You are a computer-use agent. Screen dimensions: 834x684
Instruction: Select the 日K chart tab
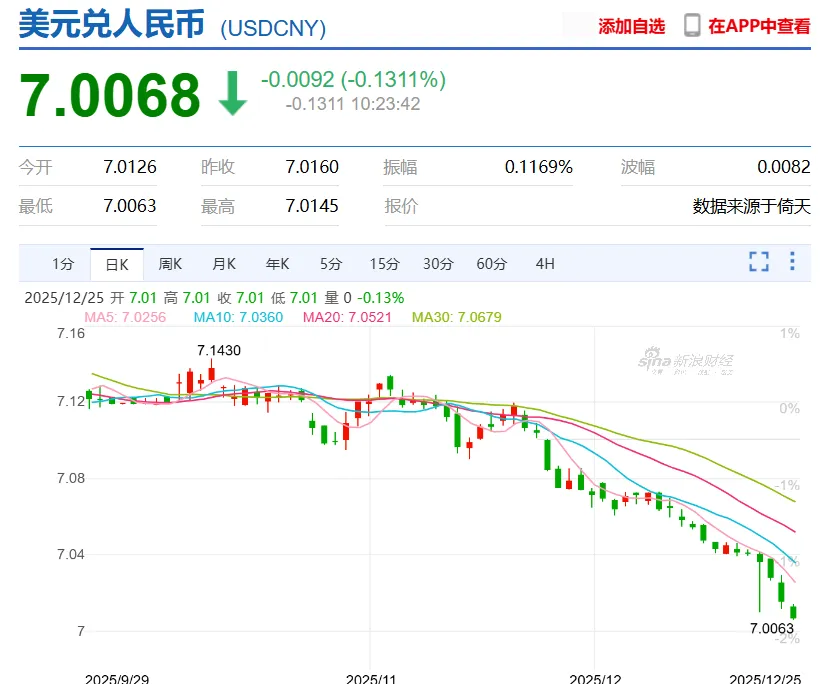coord(116,264)
